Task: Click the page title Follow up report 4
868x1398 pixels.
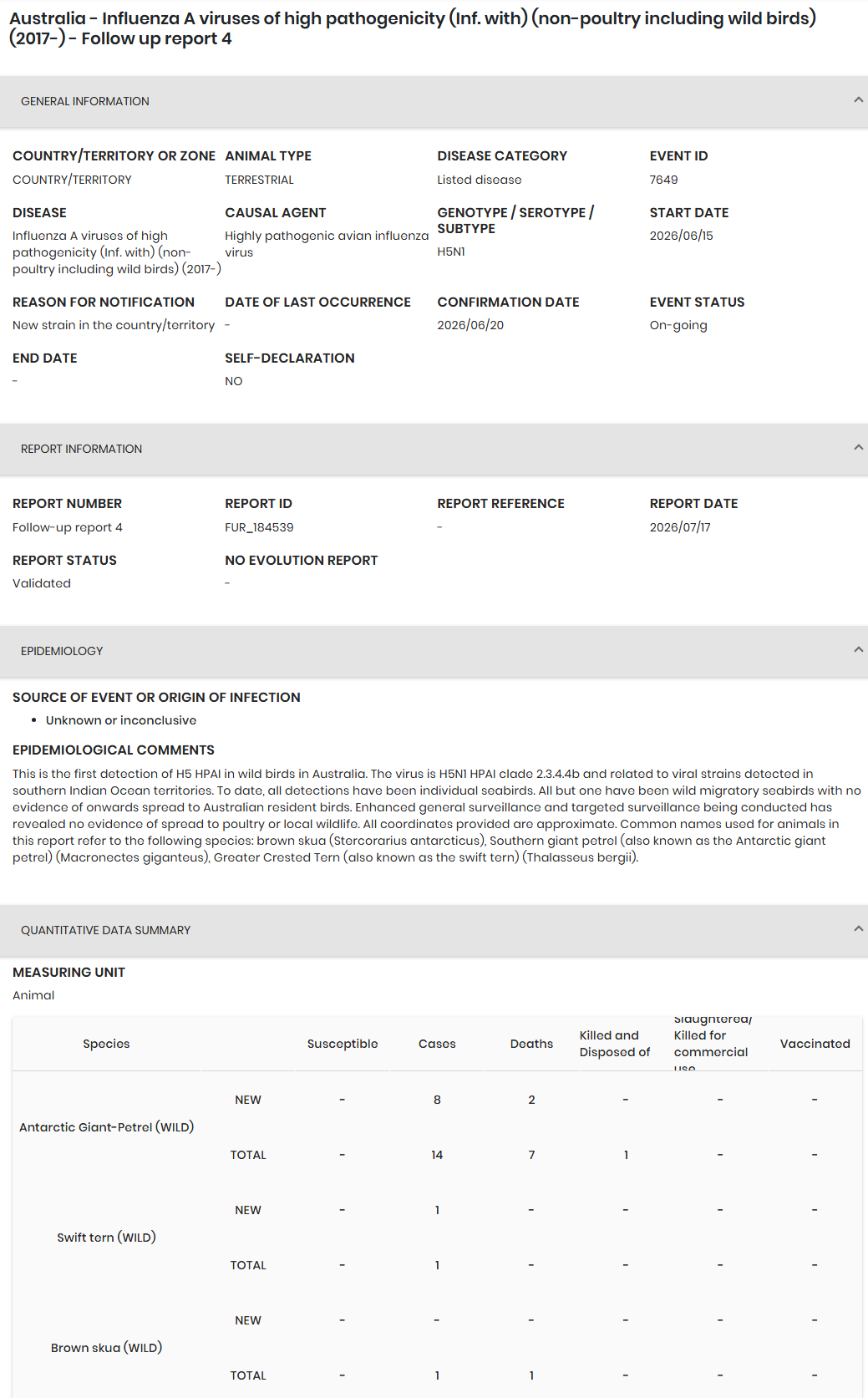Action: tap(156, 38)
